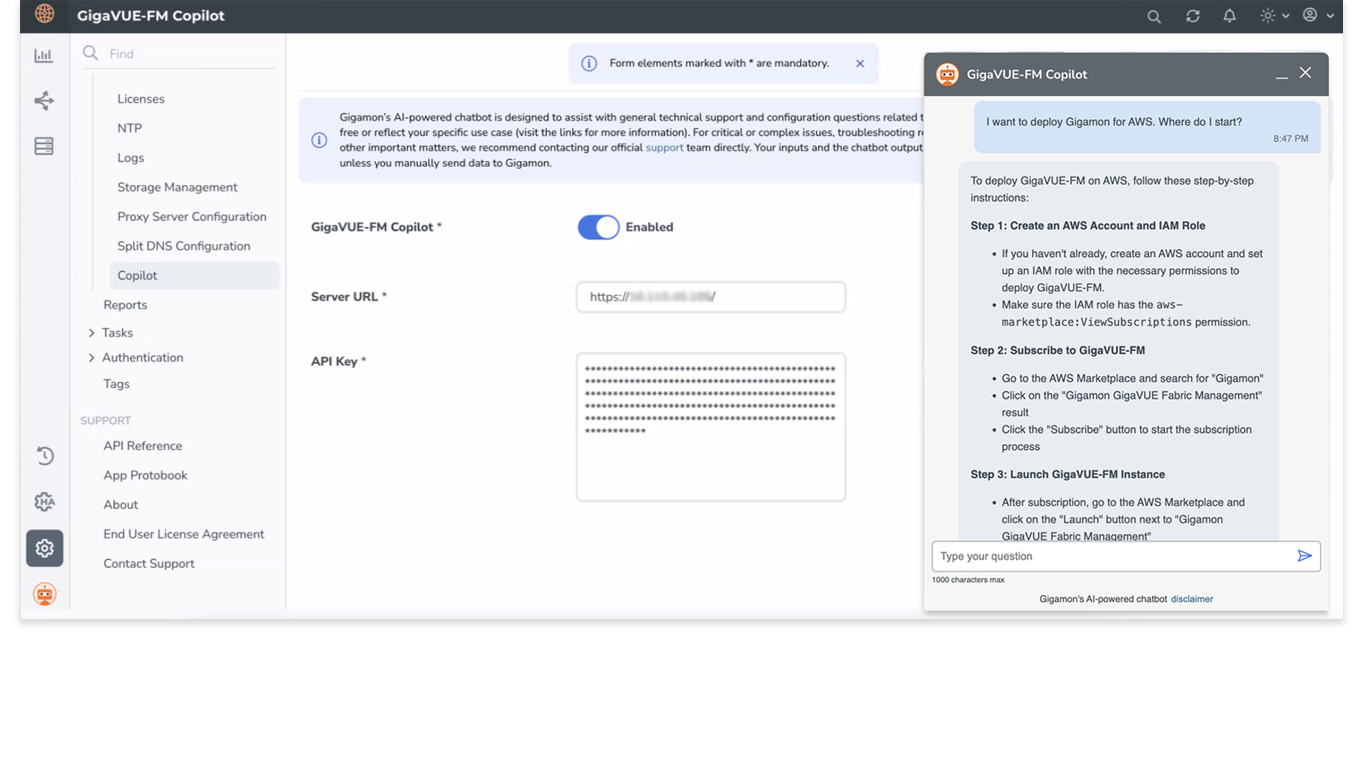The height and width of the screenshot is (780, 1360).
Task: Open Copilot chat via sidebar robot icon
Action: point(44,593)
